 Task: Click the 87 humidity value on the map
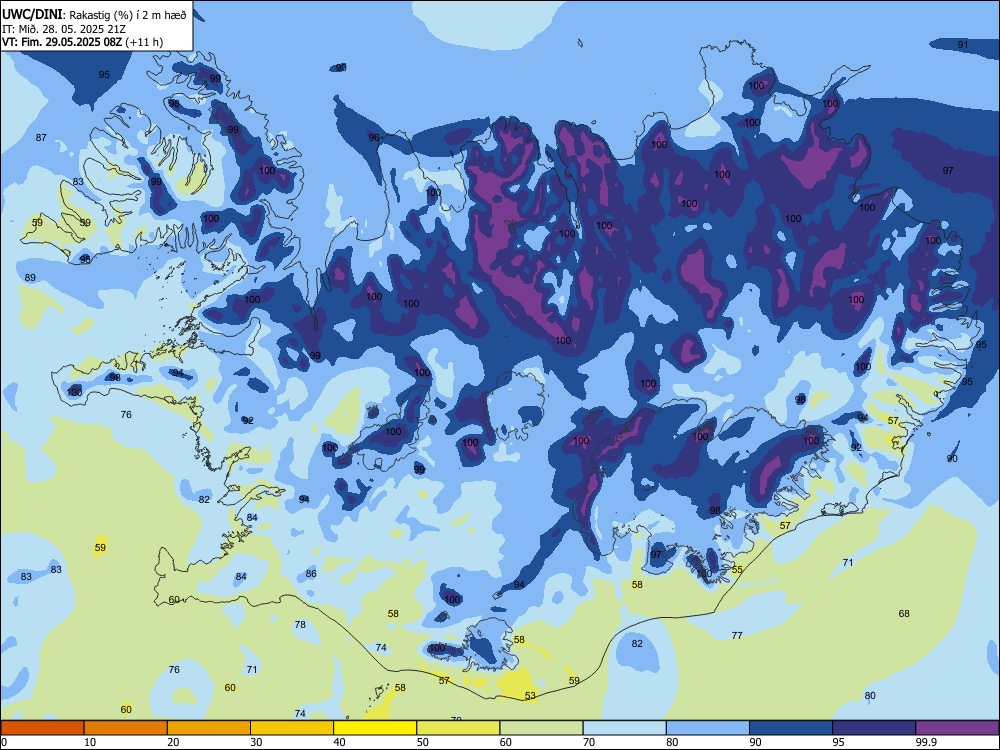click(x=41, y=138)
